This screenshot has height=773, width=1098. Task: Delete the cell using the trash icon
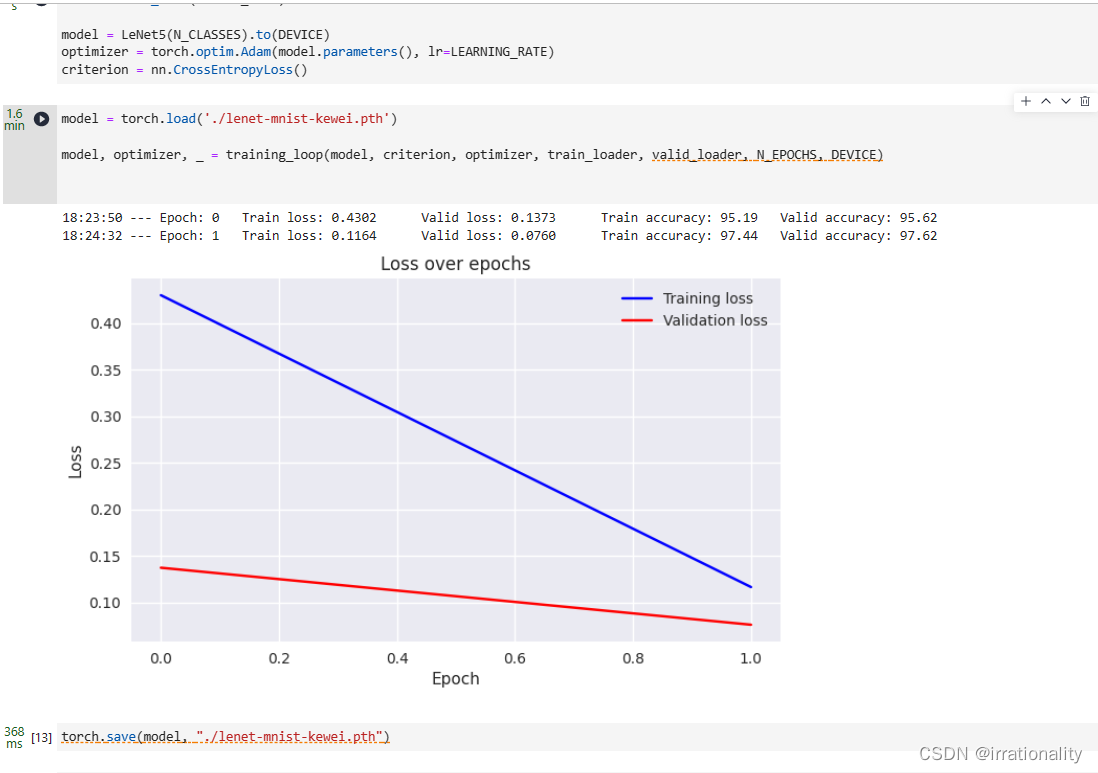coord(1085,101)
